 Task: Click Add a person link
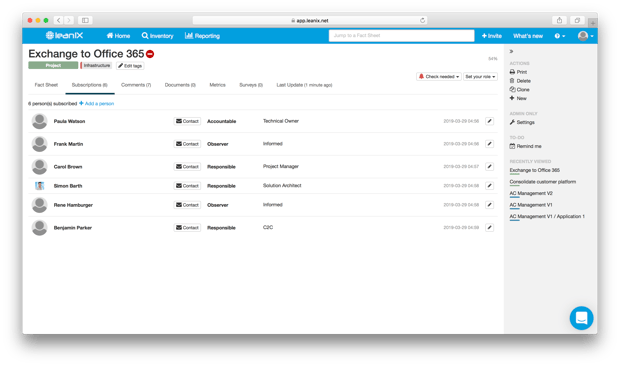click(97, 104)
